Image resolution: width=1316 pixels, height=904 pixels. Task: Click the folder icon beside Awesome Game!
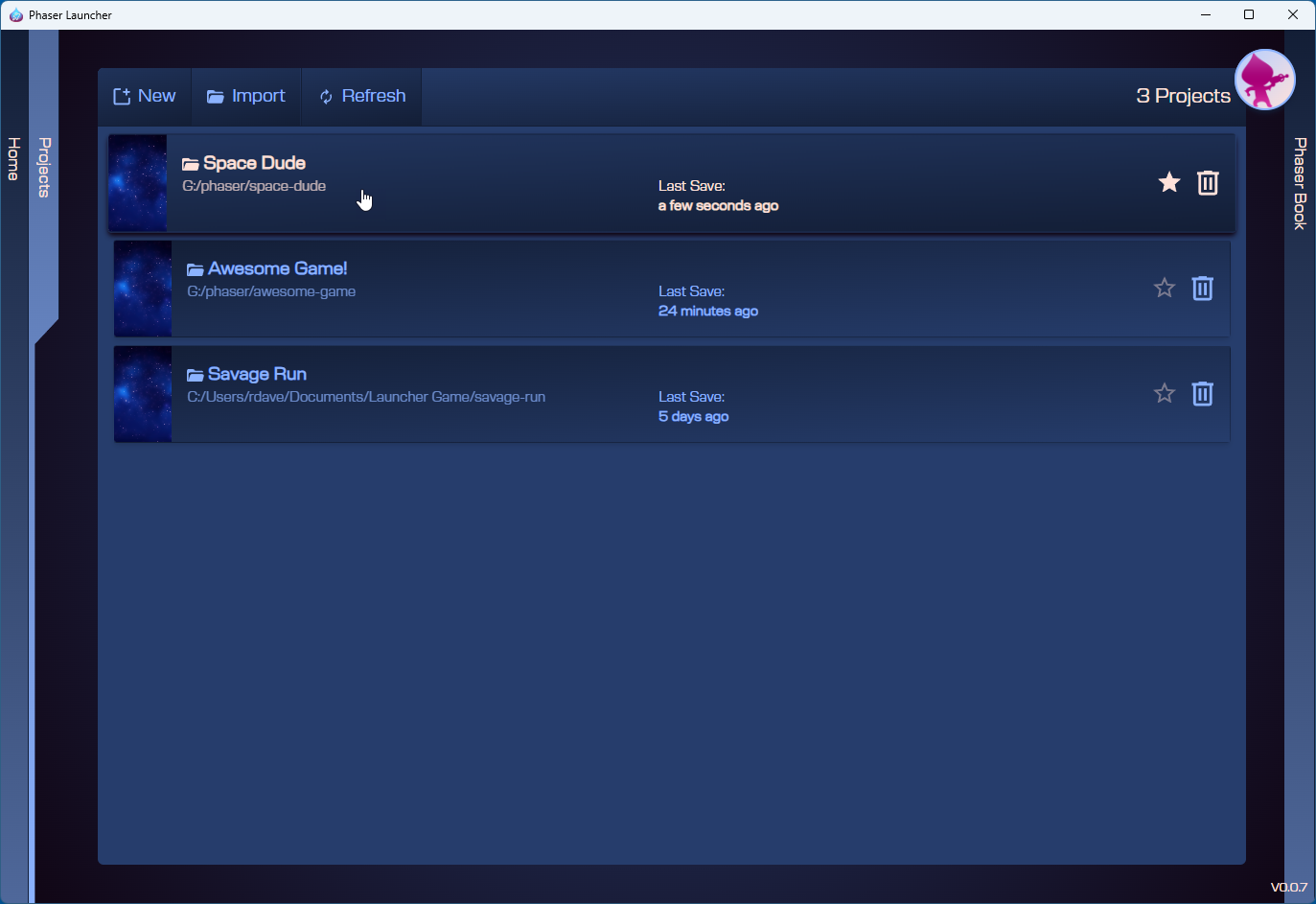click(x=195, y=267)
